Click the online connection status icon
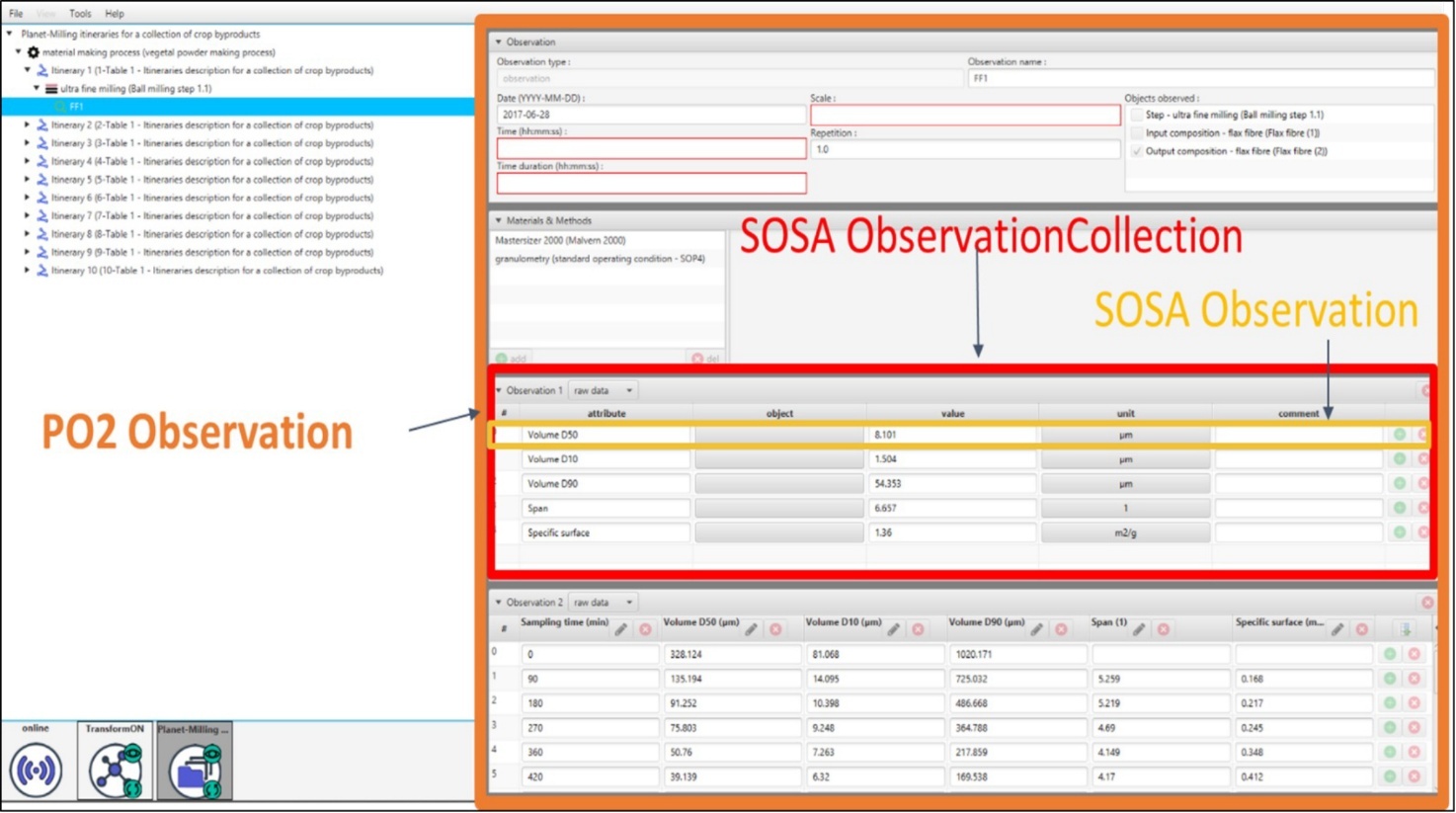This screenshot has width=1456, height=813. point(36,770)
